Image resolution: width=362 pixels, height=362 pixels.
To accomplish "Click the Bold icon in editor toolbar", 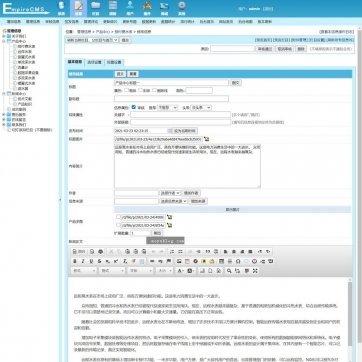I will (x=75, y=261).
